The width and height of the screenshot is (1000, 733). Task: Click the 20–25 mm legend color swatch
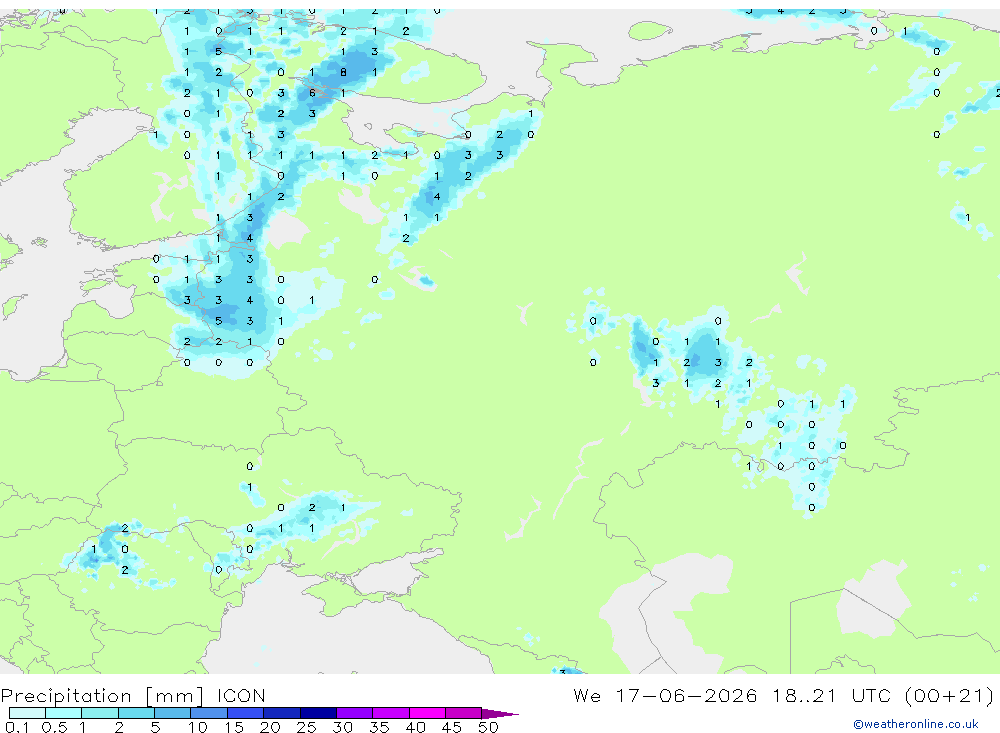282,713
